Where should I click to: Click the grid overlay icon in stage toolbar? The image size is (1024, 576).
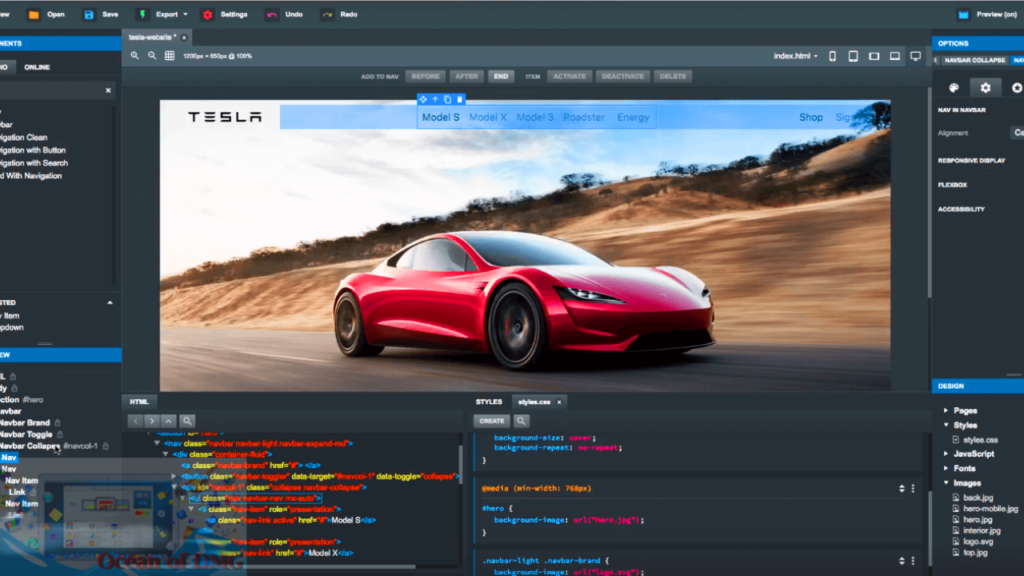[x=169, y=56]
